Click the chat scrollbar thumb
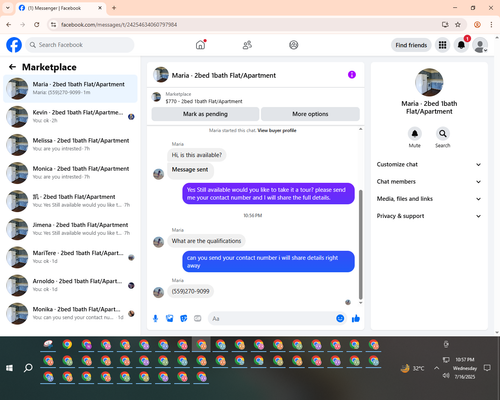Image resolution: width=500 pixels, height=400 pixels. (360, 245)
